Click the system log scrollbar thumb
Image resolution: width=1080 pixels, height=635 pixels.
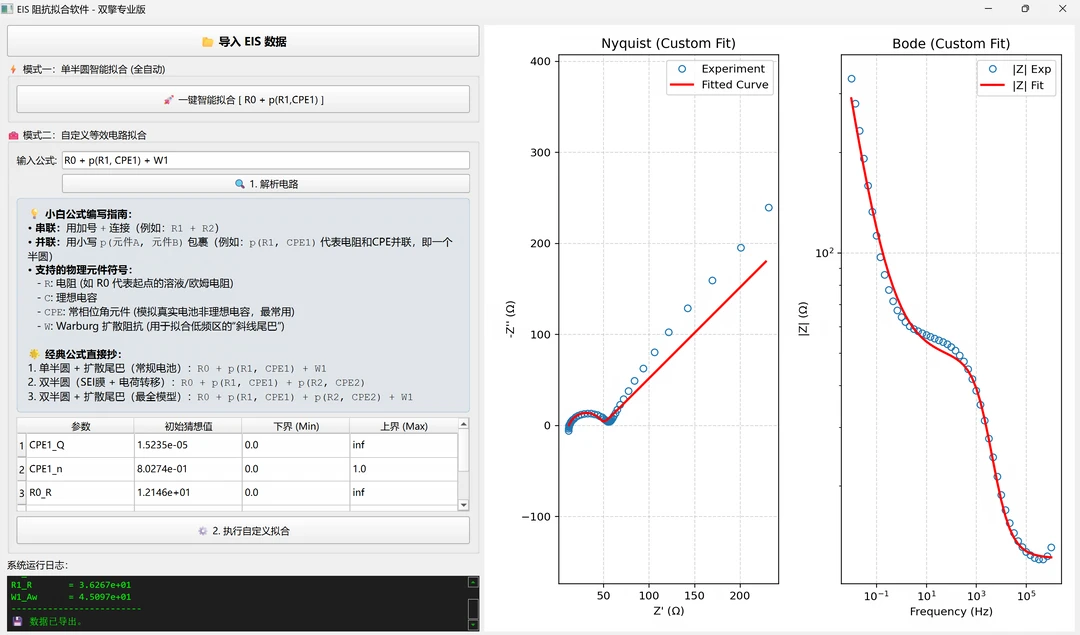(473, 609)
